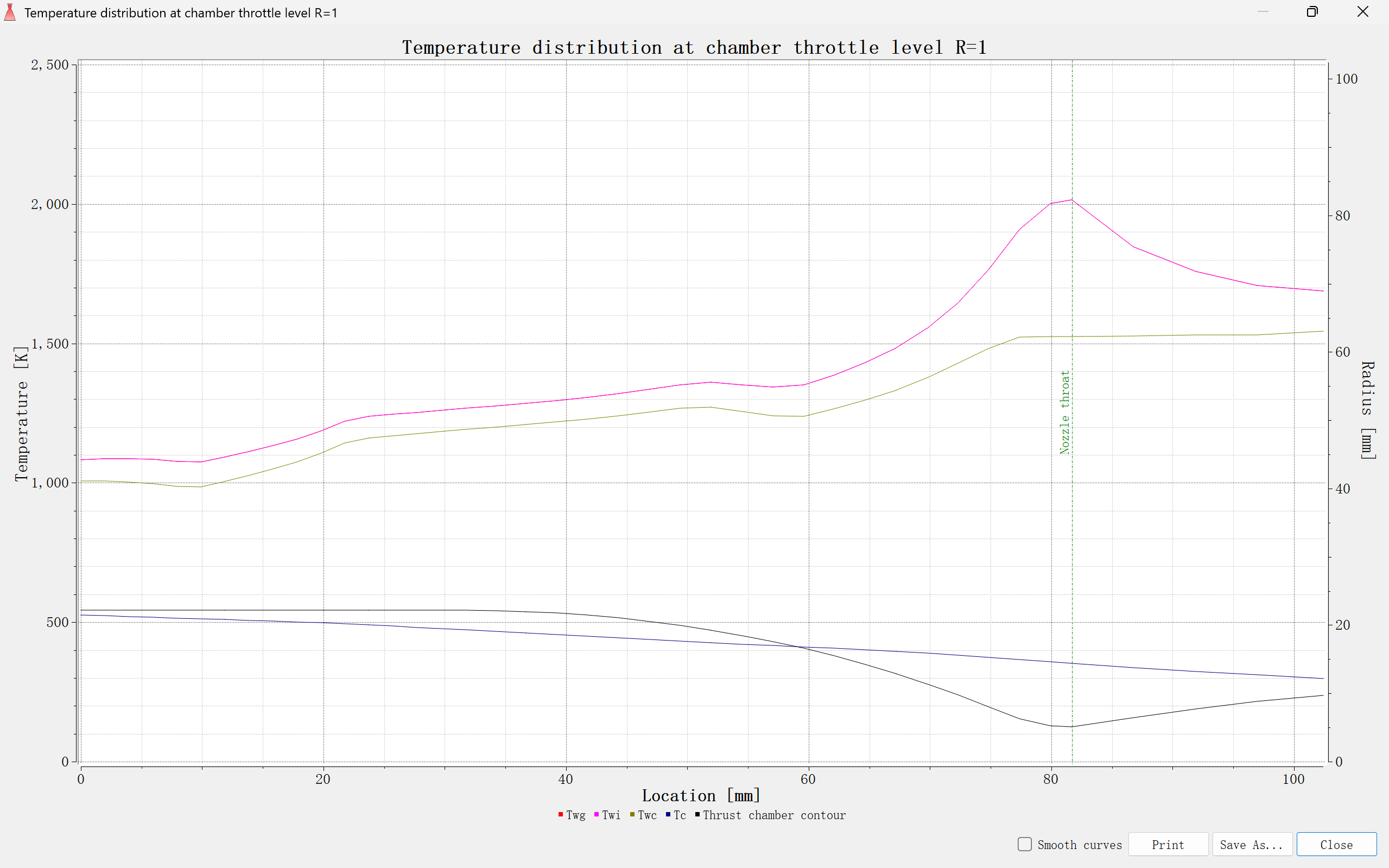Click the Close button at bottom right
The image size is (1389, 868).
(x=1336, y=844)
